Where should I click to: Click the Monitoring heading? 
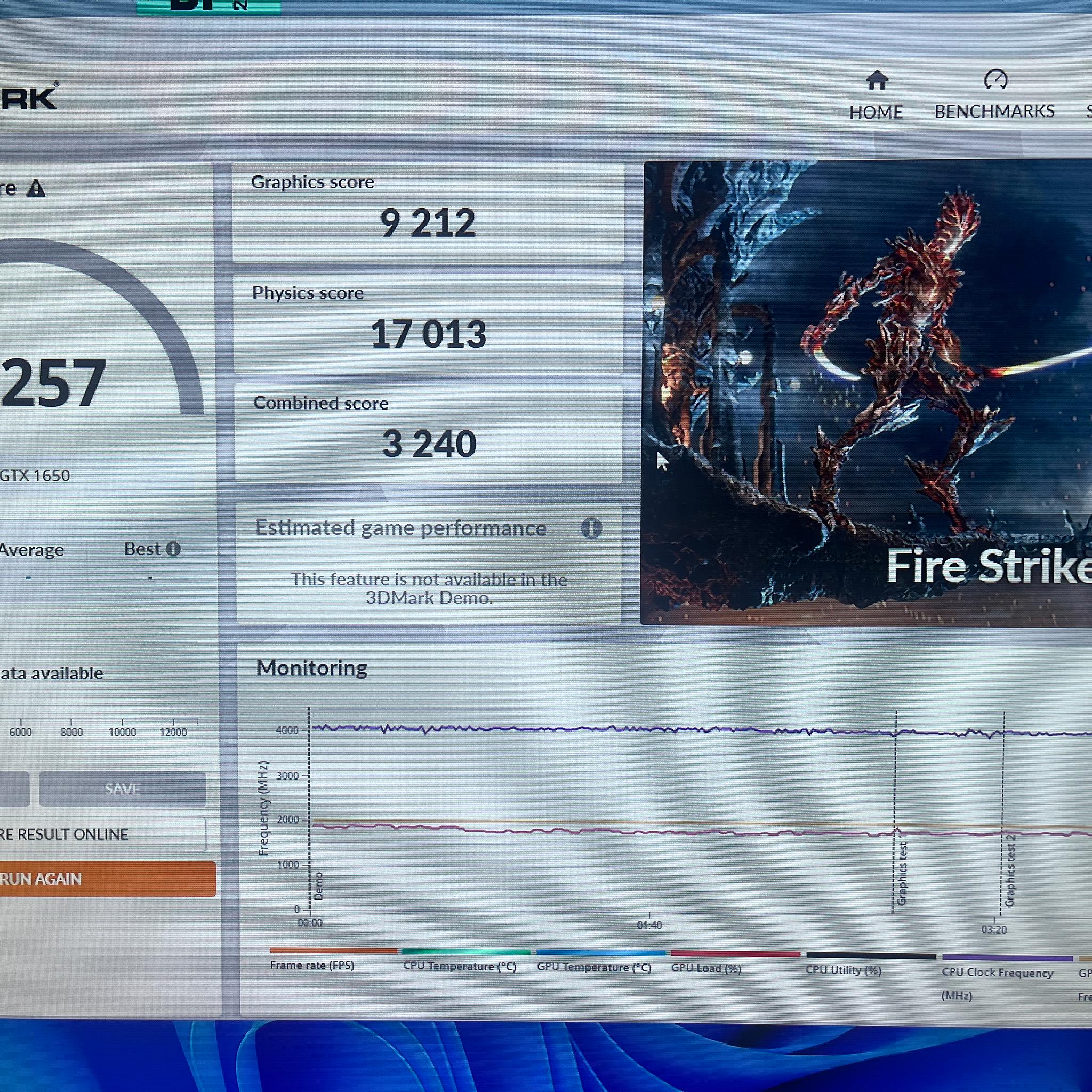coord(312,668)
